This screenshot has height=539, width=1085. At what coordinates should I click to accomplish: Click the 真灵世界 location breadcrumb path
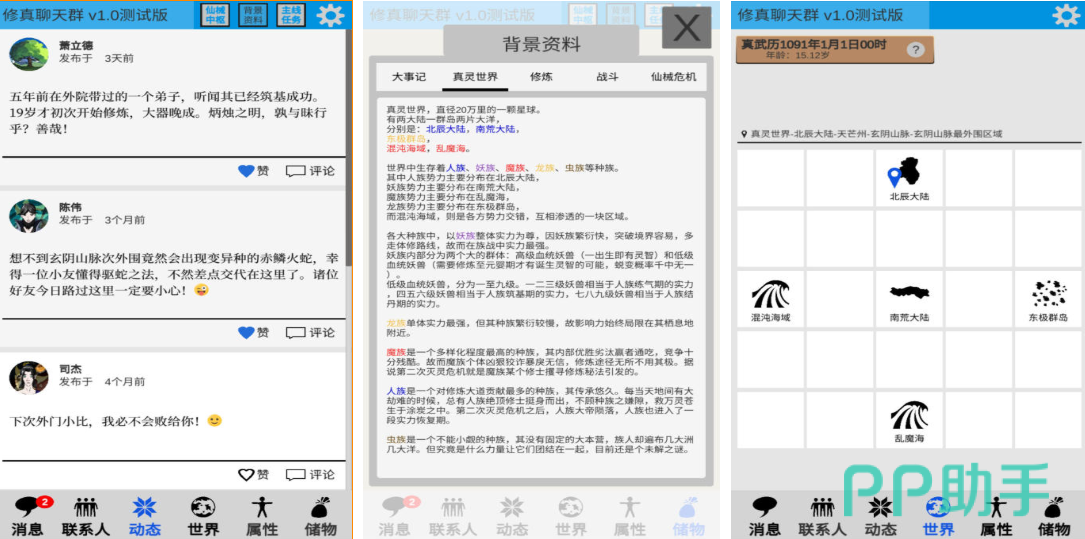tap(870, 133)
